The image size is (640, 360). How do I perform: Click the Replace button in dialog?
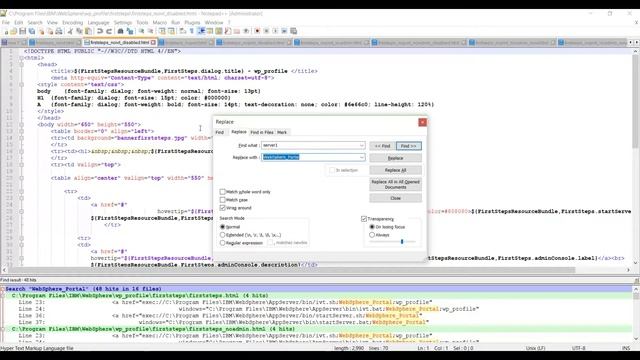pyautogui.click(x=396, y=158)
